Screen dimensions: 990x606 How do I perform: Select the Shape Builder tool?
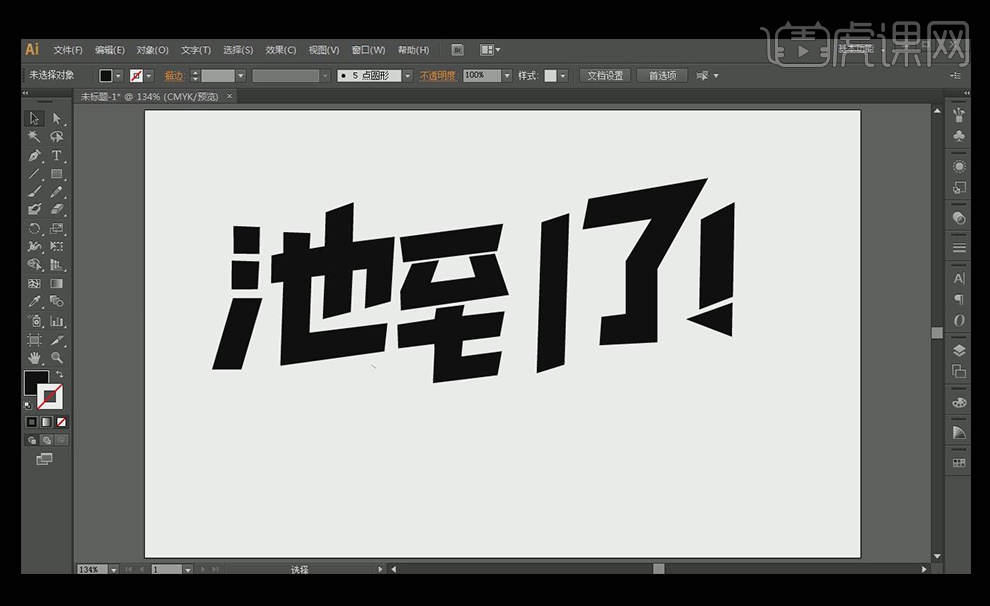pos(34,264)
